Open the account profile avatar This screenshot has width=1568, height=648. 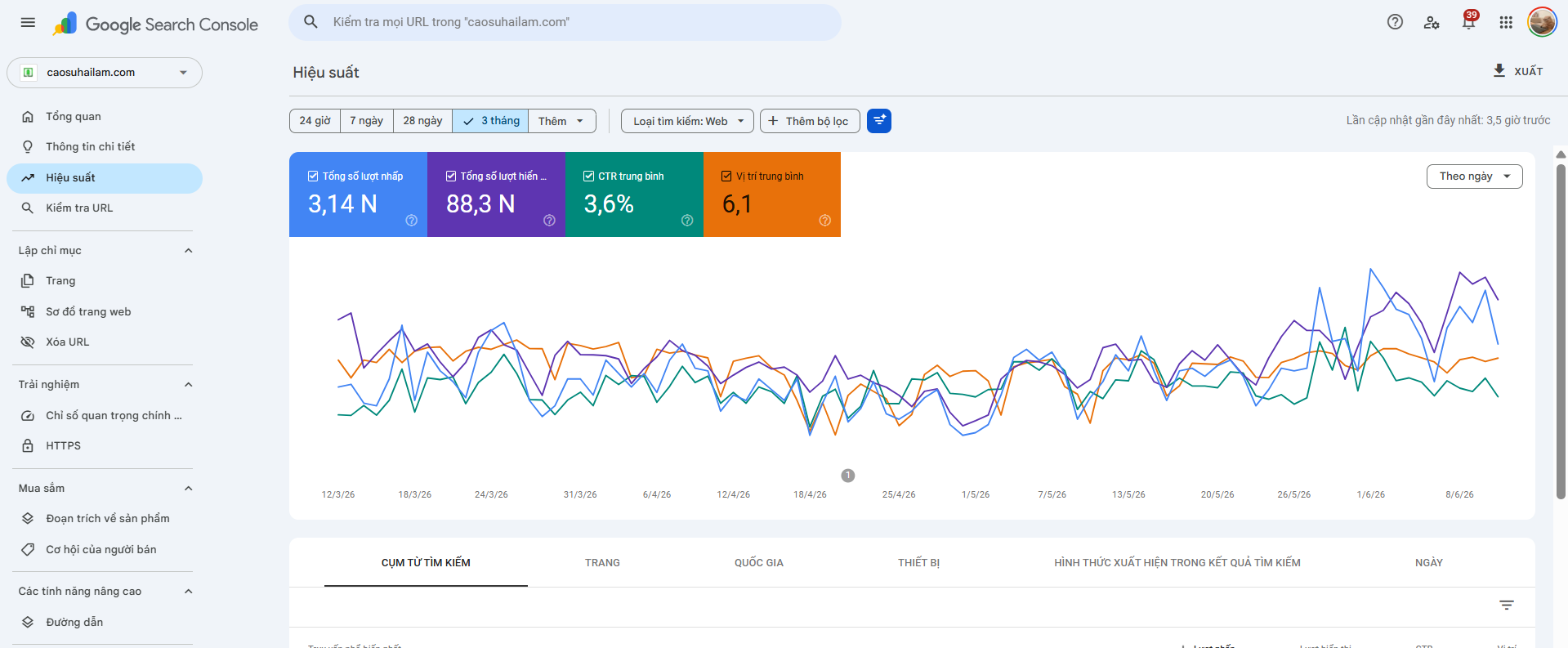[1542, 22]
